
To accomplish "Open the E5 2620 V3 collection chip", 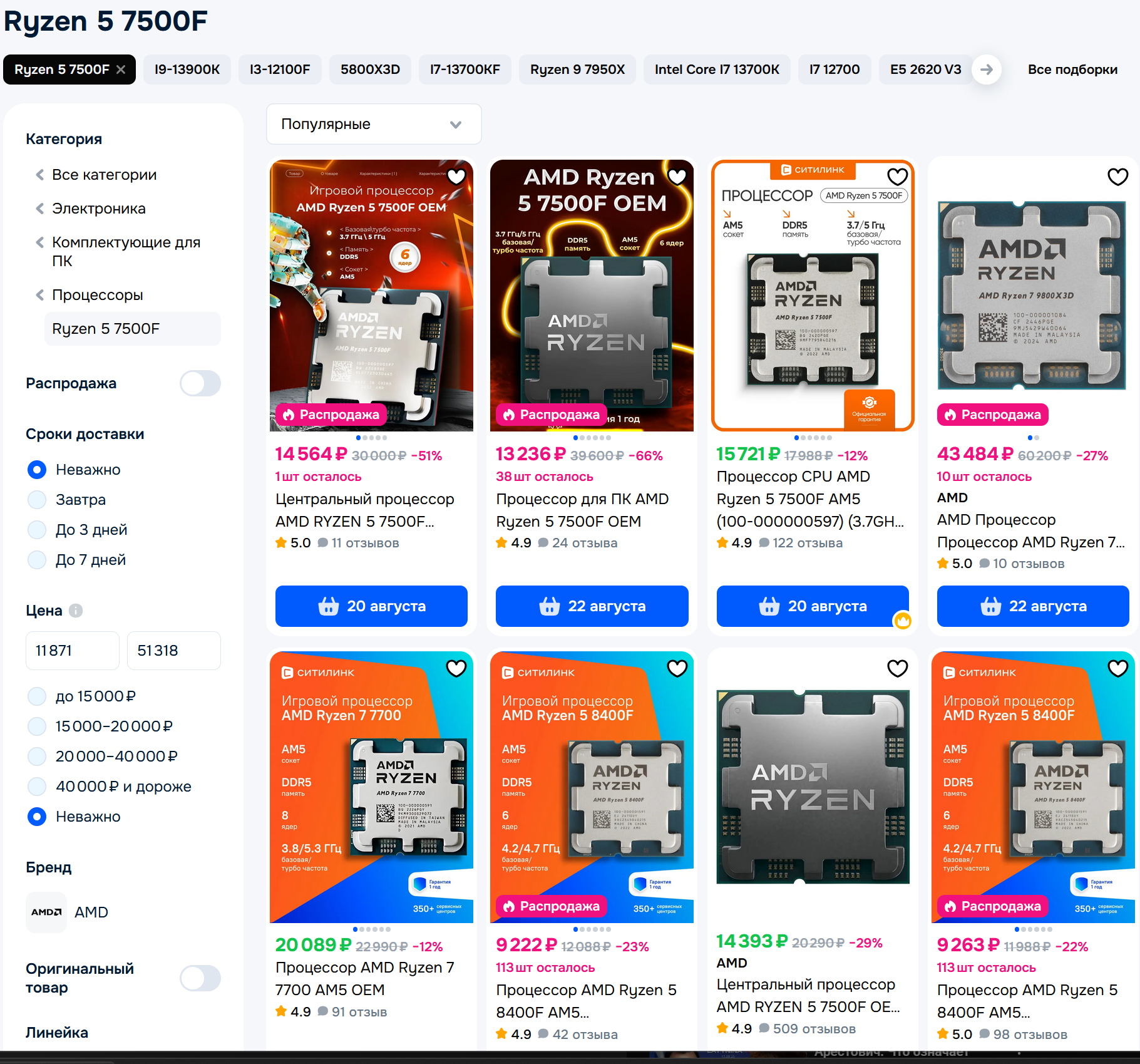I will point(926,70).
